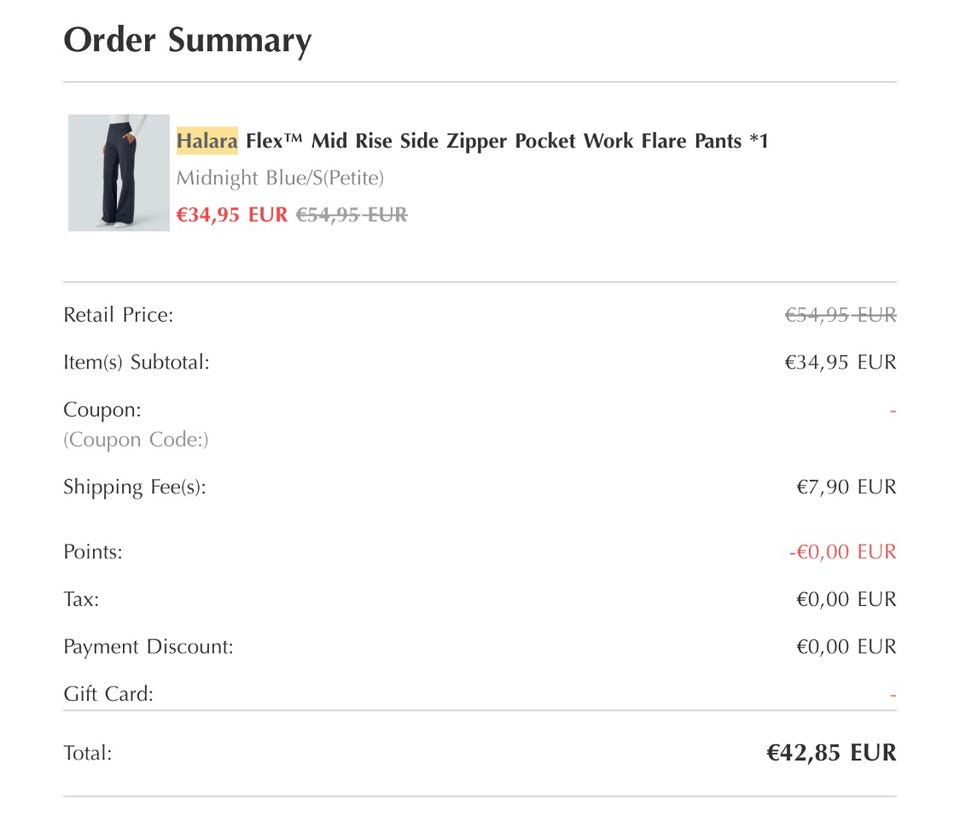This screenshot has width=960, height=816.
Task: Click the red €34,95 EUR sale price
Action: point(232,214)
